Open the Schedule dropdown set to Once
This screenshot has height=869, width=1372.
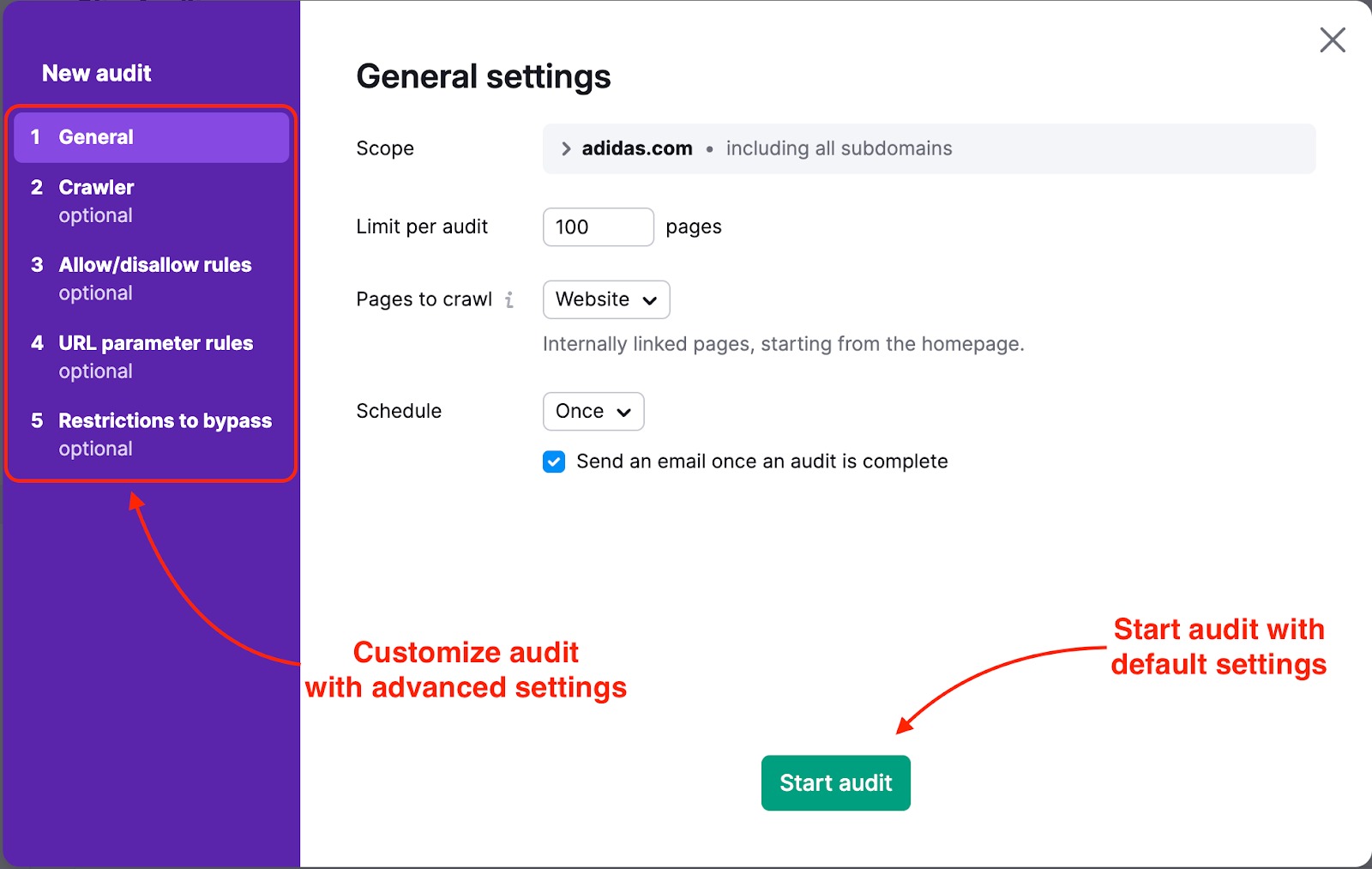coord(593,411)
